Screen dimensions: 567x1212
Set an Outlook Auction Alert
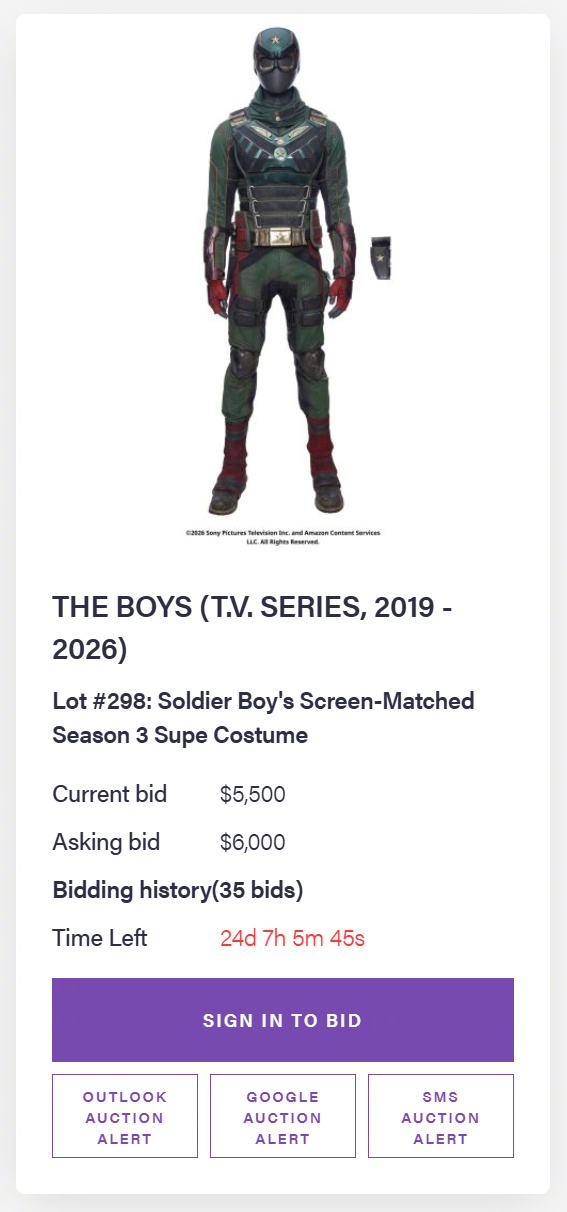125,1117
